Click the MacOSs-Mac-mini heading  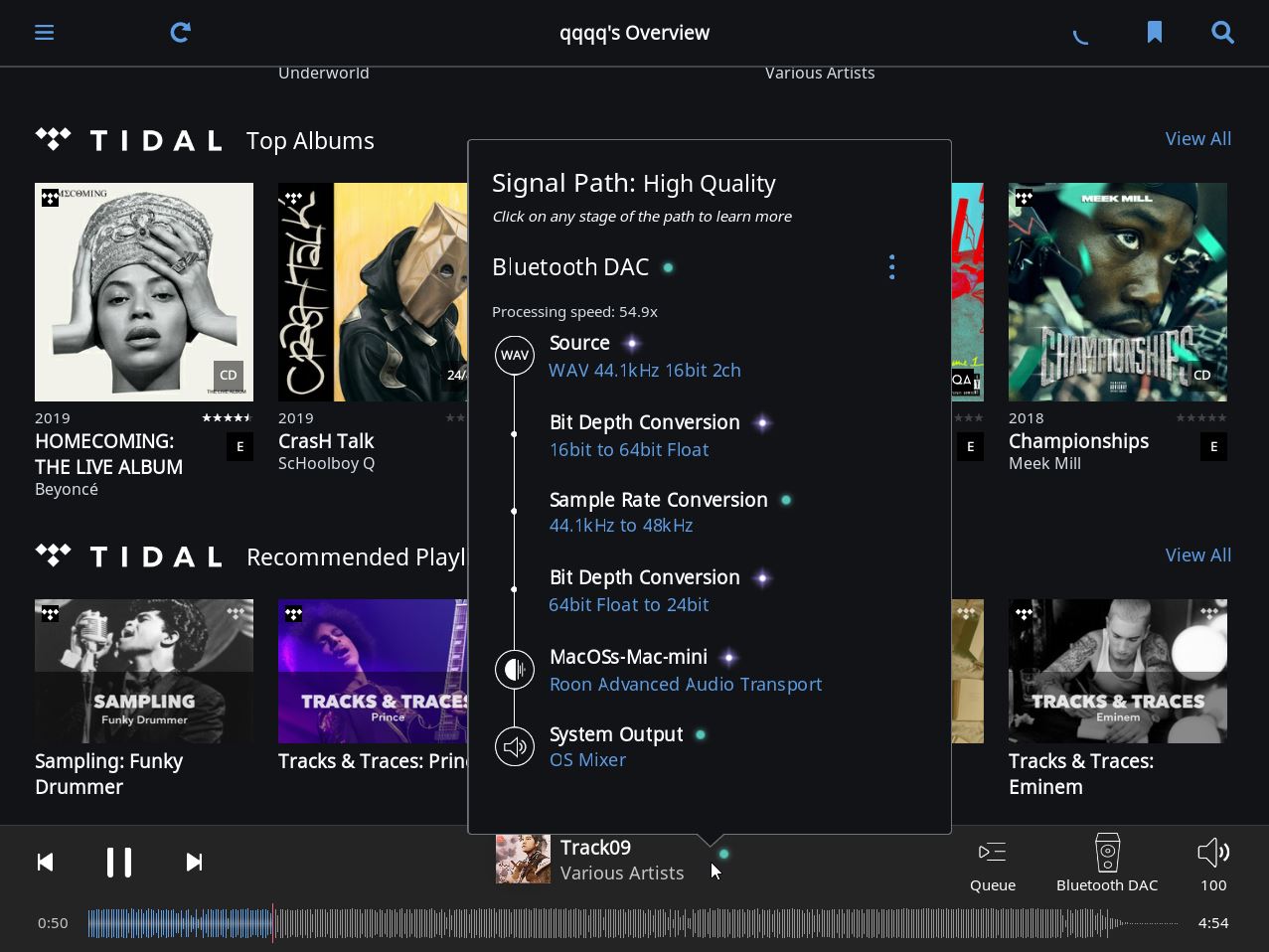[628, 657]
